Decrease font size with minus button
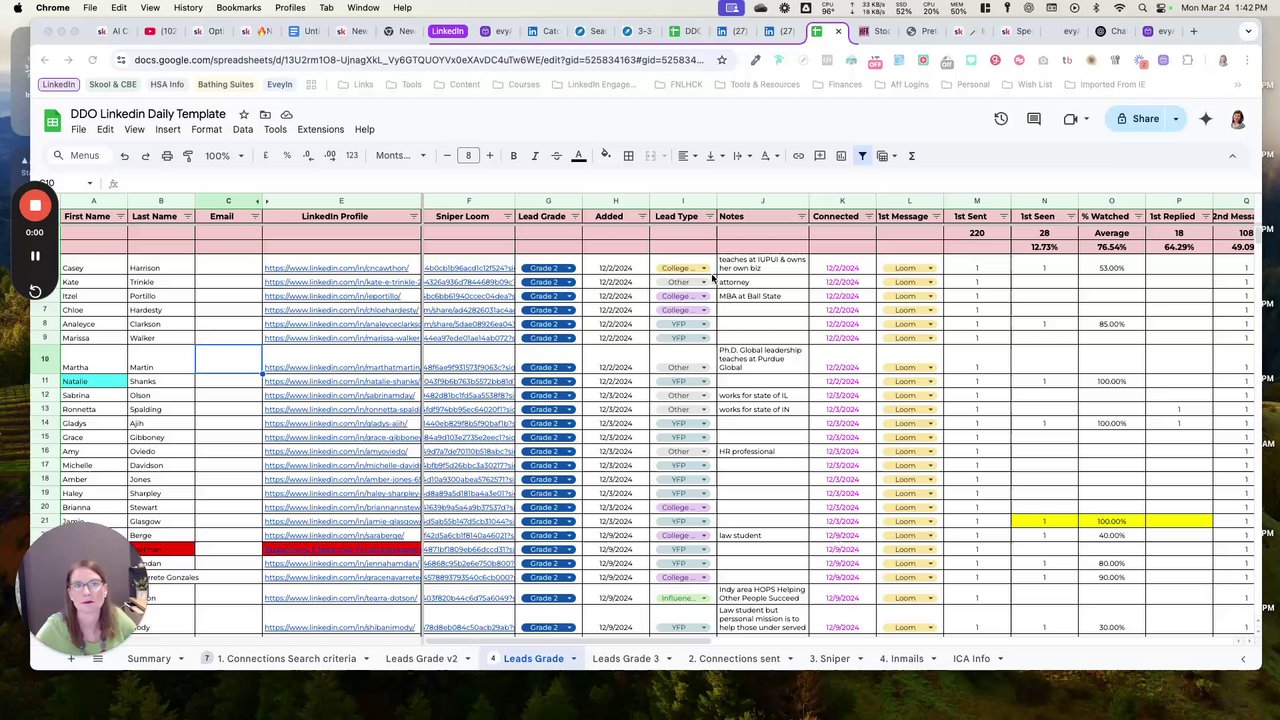Image resolution: width=1280 pixels, height=720 pixels. pos(447,156)
